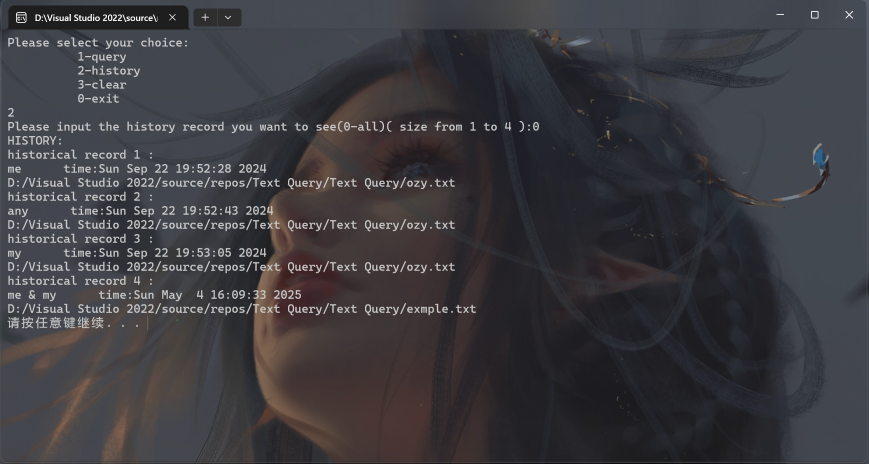Click the 'HISTORY:' heading line
The height and width of the screenshot is (464, 869).
pos(35,141)
